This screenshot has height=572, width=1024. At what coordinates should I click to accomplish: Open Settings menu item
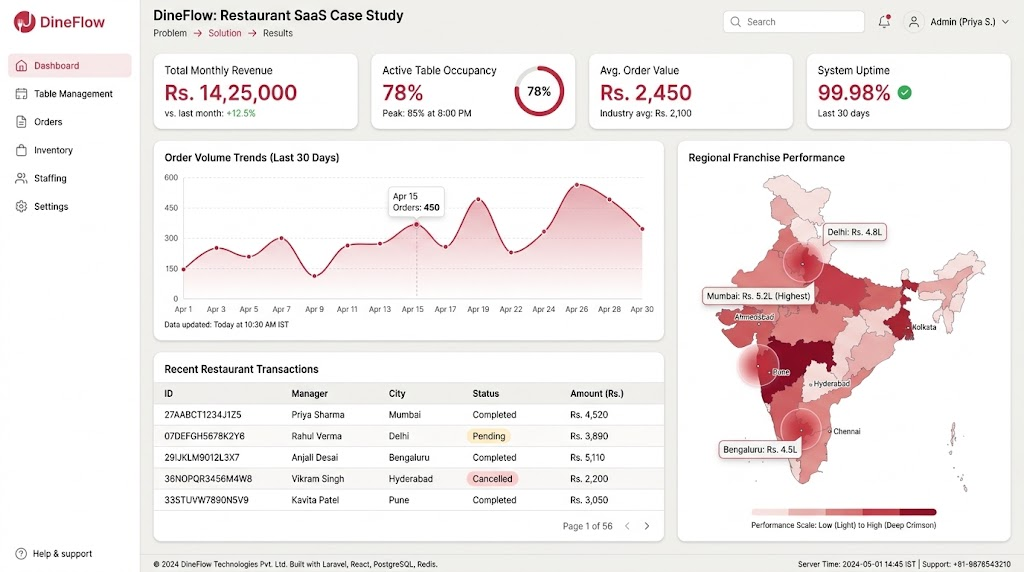pos(70,206)
